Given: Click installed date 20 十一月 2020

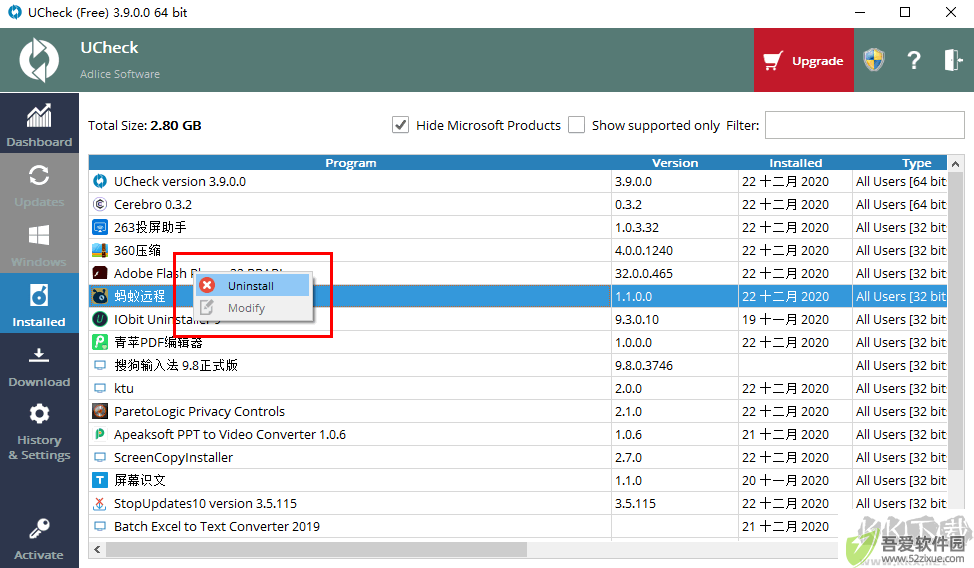Looking at the screenshot, I should click(785, 480).
